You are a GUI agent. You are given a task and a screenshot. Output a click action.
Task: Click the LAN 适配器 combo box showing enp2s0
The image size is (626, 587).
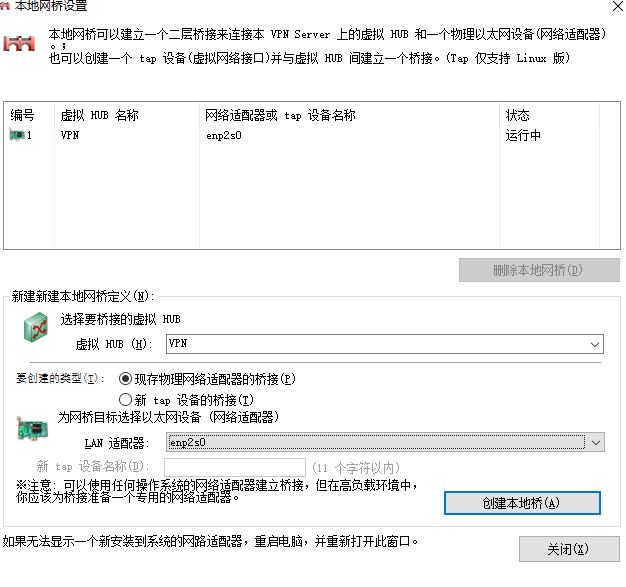(x=385, y=442)
